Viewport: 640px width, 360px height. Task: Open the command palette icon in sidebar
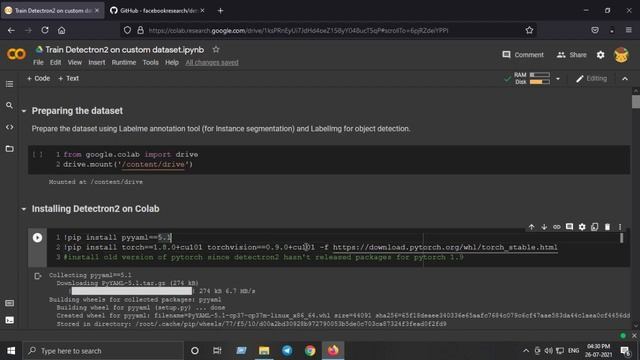tap(9, 303)
